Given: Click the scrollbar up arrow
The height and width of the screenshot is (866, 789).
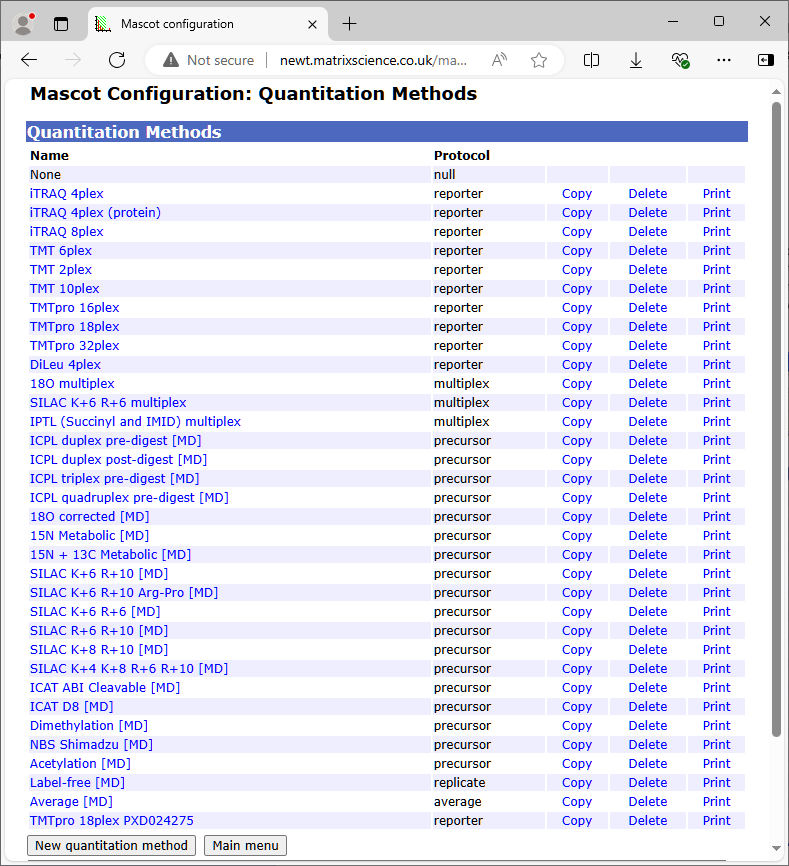Looking at the screenshot, I should tap(776, 92).
